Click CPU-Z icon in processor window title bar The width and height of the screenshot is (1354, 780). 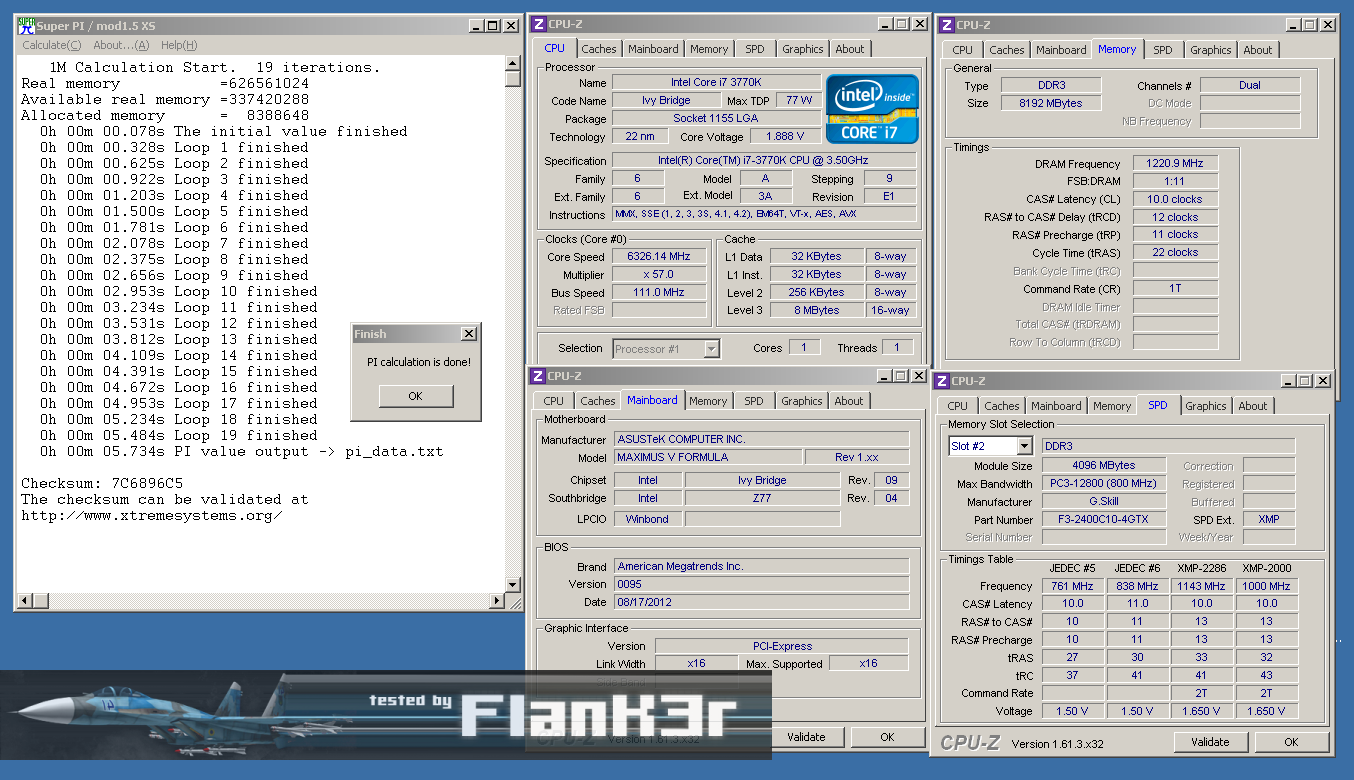pyautogui.click(x=538, y=24)
